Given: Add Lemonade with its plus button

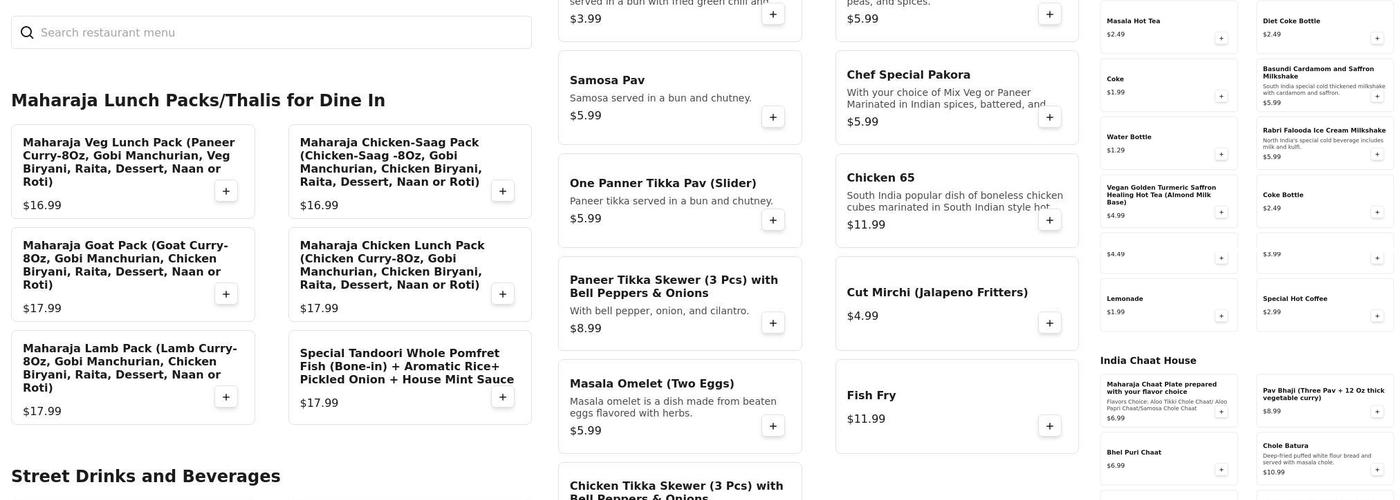Looking at the screenshot, I should [1221, 316].
